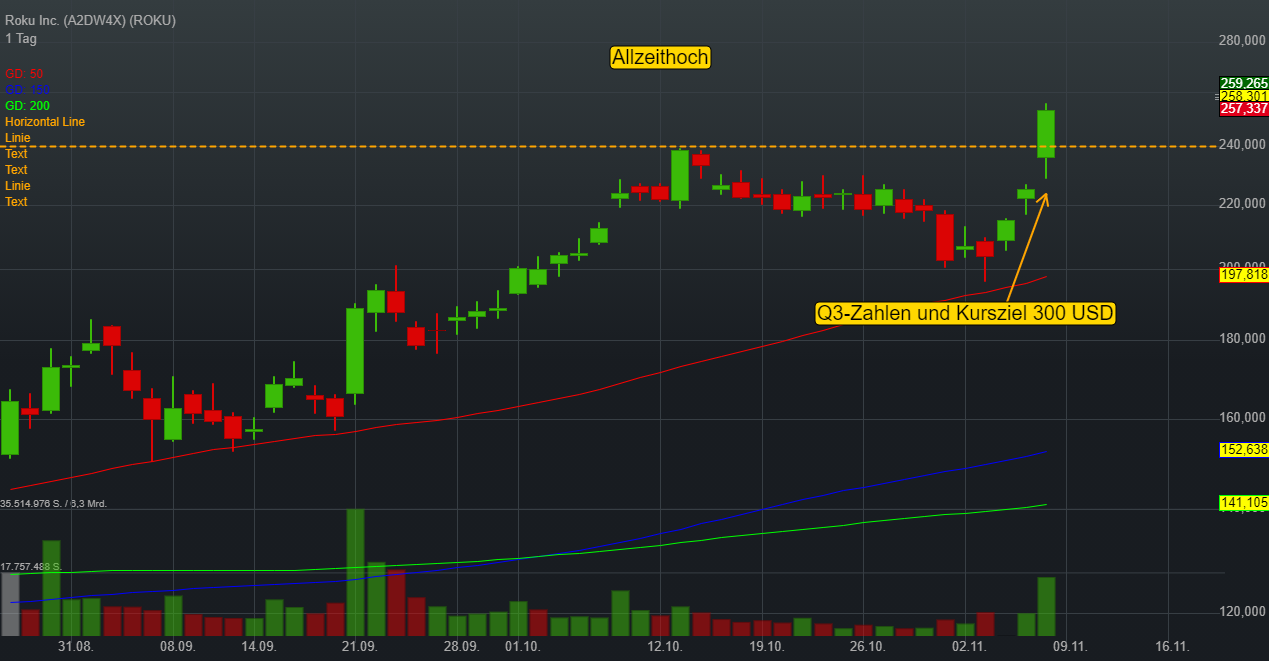Viewport: 1269px width, 661px height.
Task: Click the 180,000 price axis label
Action: click(1244, 340)
